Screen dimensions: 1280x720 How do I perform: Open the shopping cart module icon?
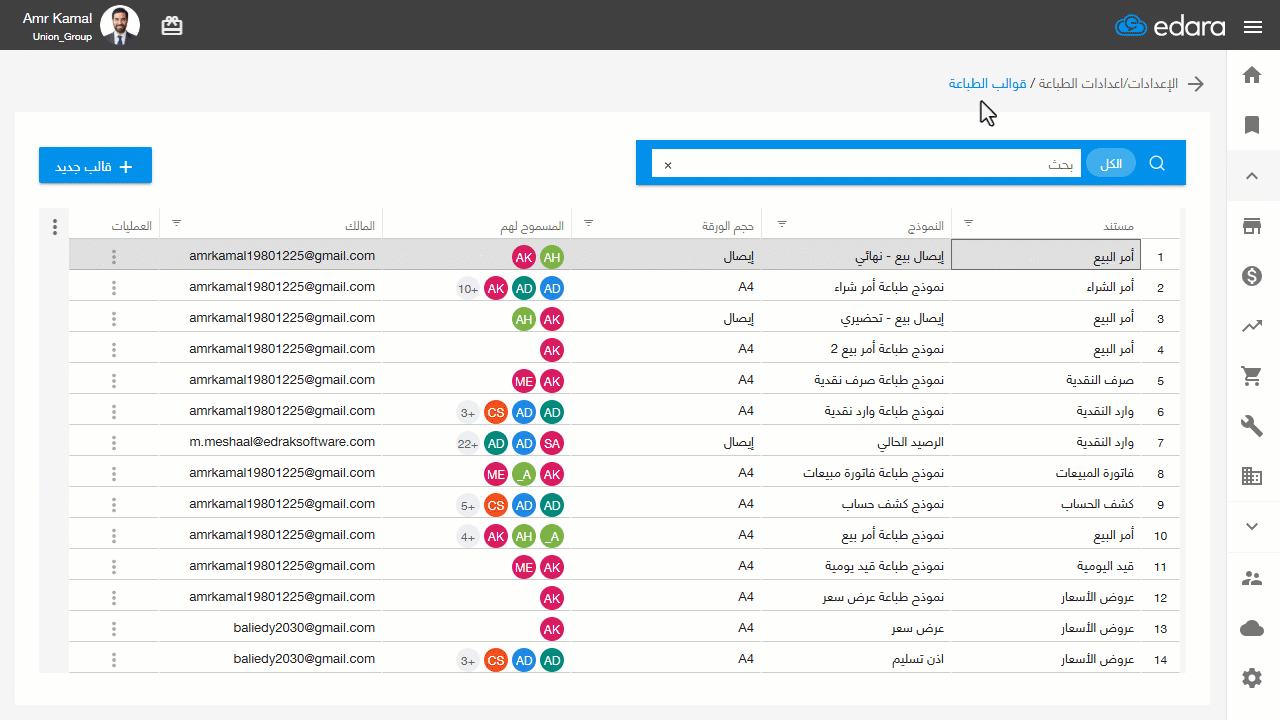pyautogui.click(x=1252, y=376)
